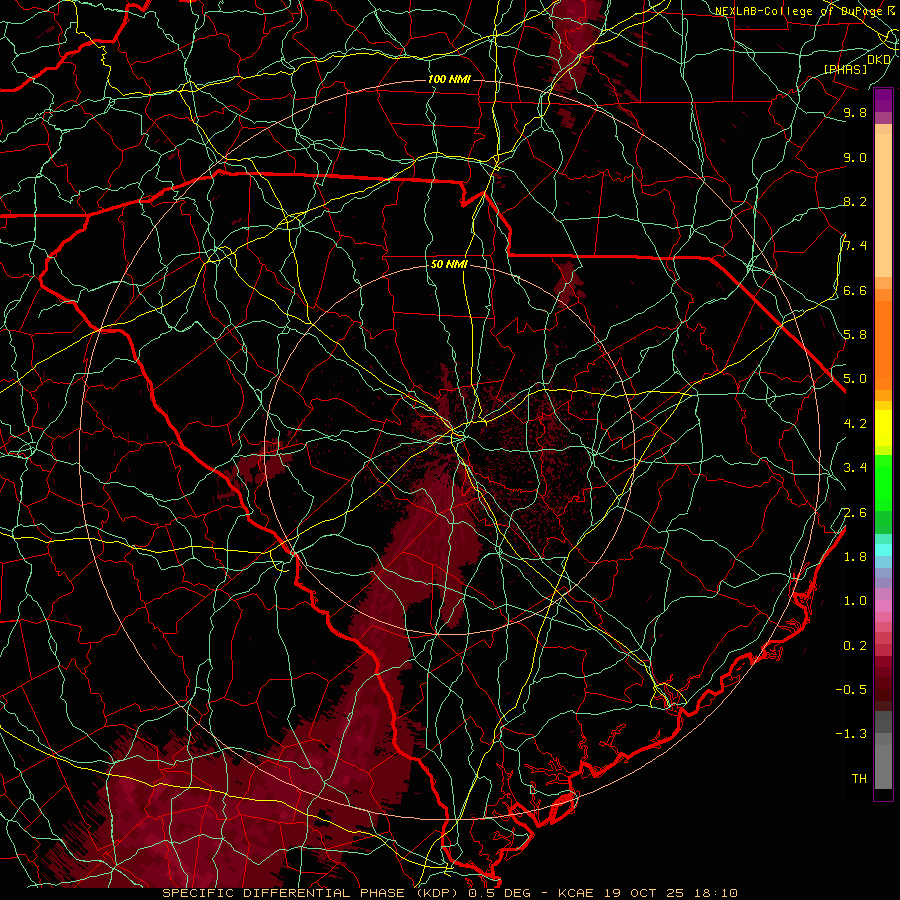900x900 pixels.
Task: Select the 9.8 legend value
Action: tap(855, 112)
